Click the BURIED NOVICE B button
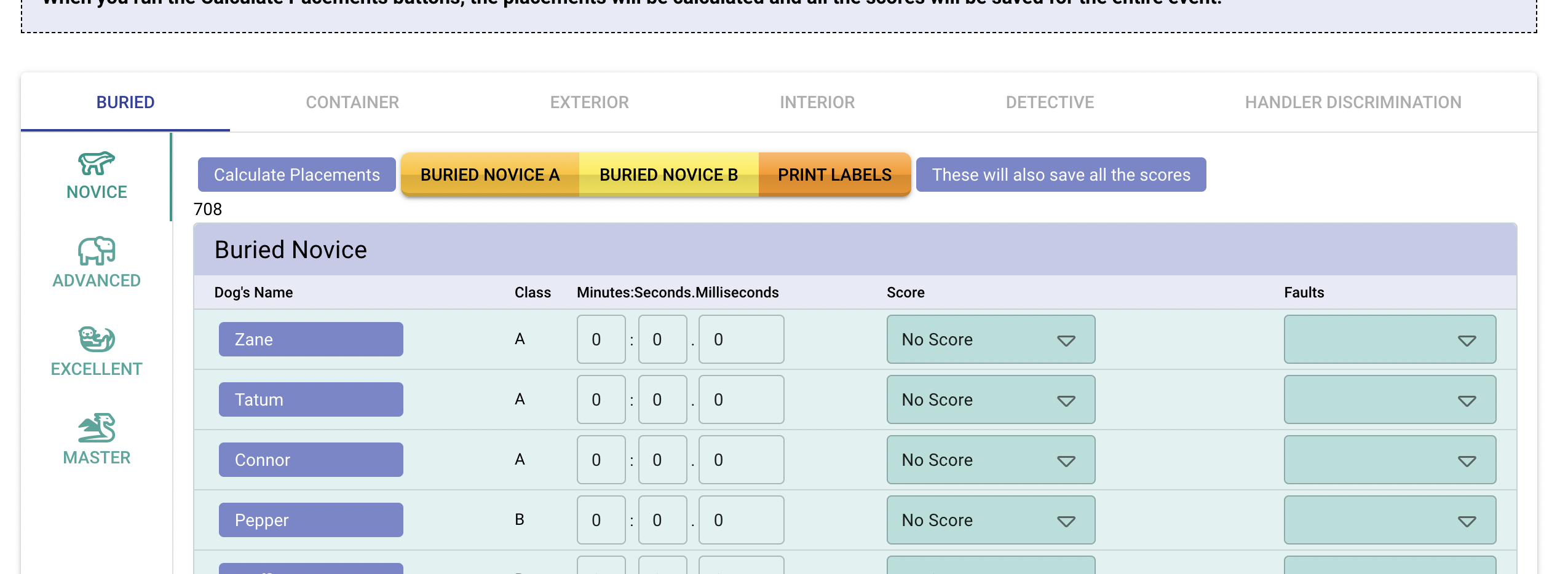 [668, 175]
